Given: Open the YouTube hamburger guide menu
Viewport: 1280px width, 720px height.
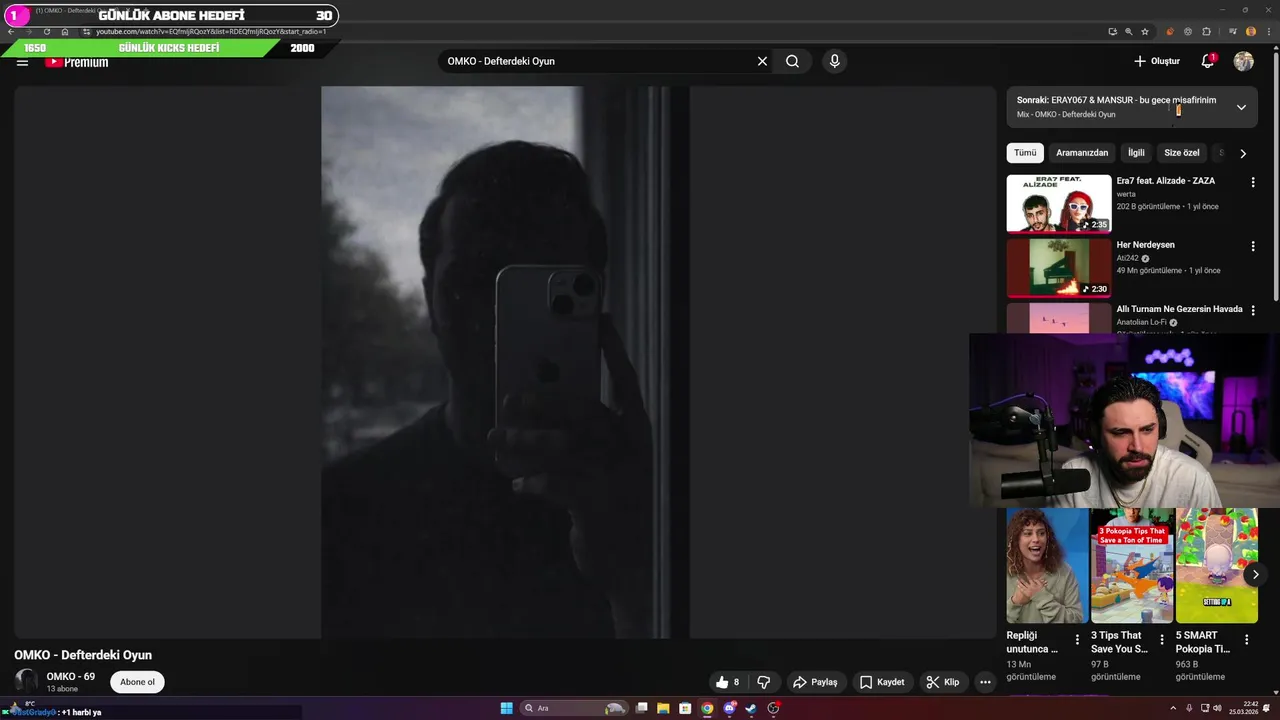Looking at the screenshot, I should [22, 62].
